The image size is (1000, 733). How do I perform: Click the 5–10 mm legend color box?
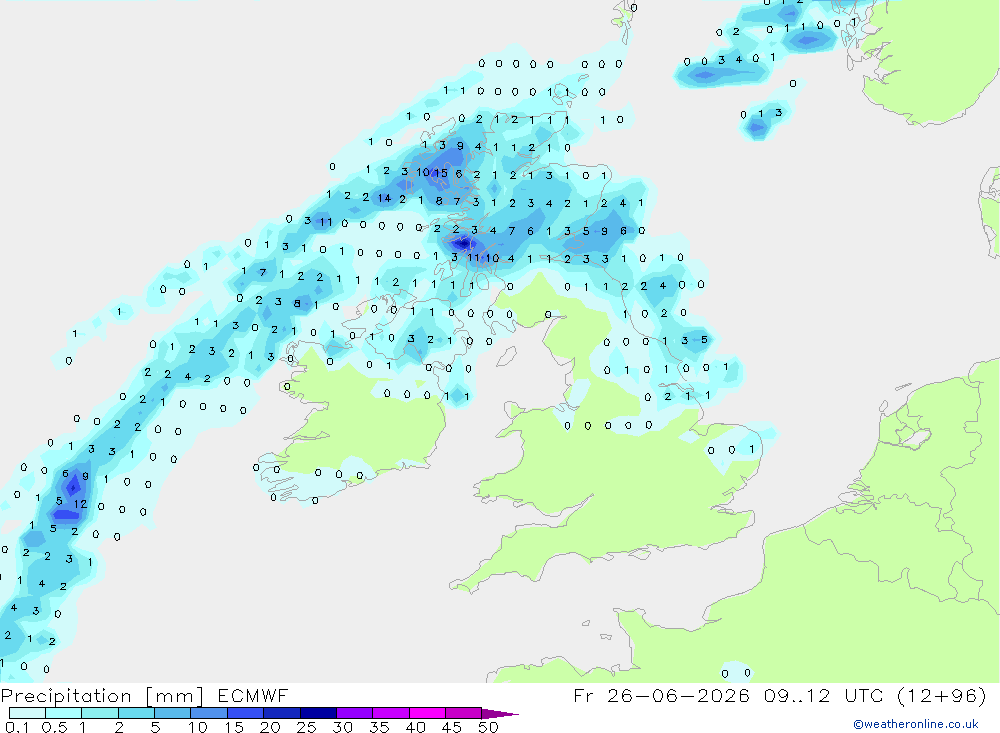point(172,713)
